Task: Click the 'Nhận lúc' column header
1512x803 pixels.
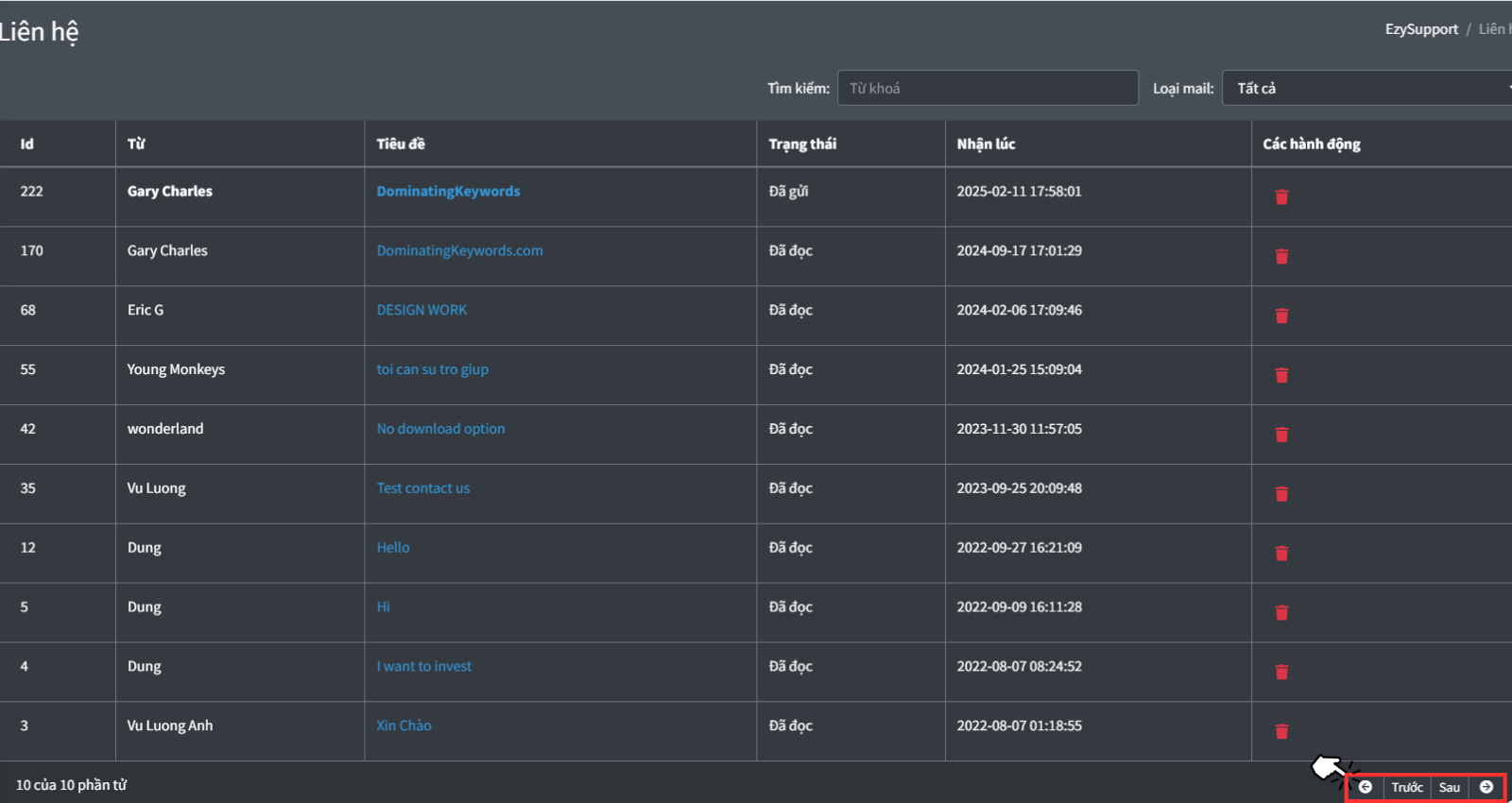Action: click(986, 144)
